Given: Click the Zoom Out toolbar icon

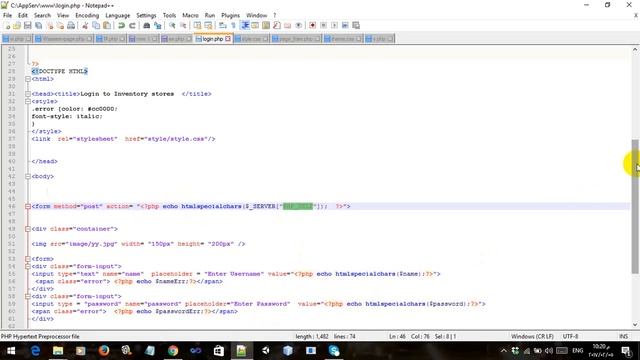Looking at the screenshot, I should point(183,25).
